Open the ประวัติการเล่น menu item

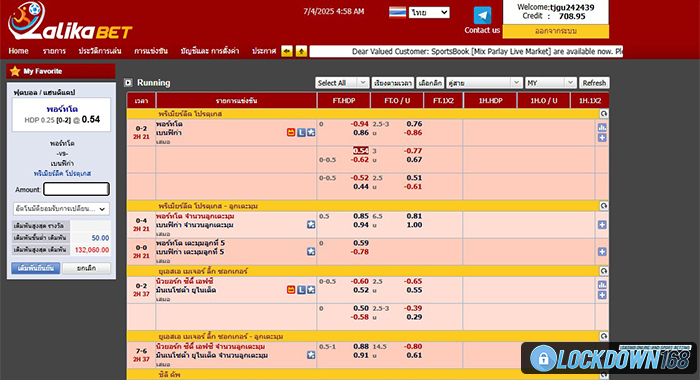click(x=100, y=51)
